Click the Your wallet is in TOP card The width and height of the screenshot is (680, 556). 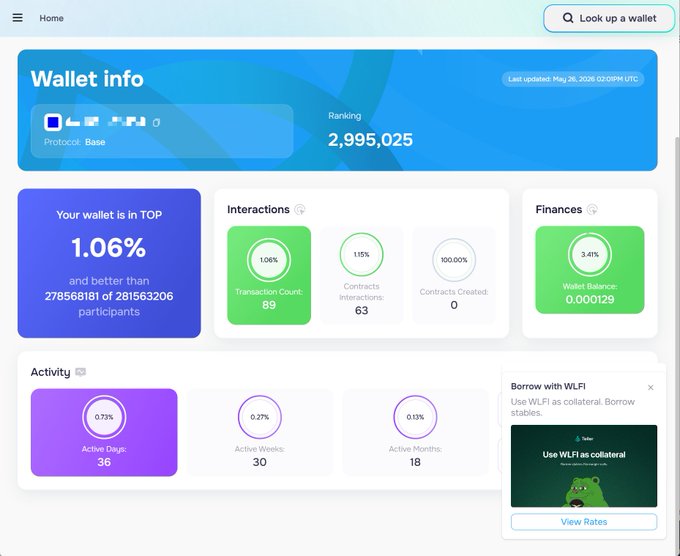[109, 263]
